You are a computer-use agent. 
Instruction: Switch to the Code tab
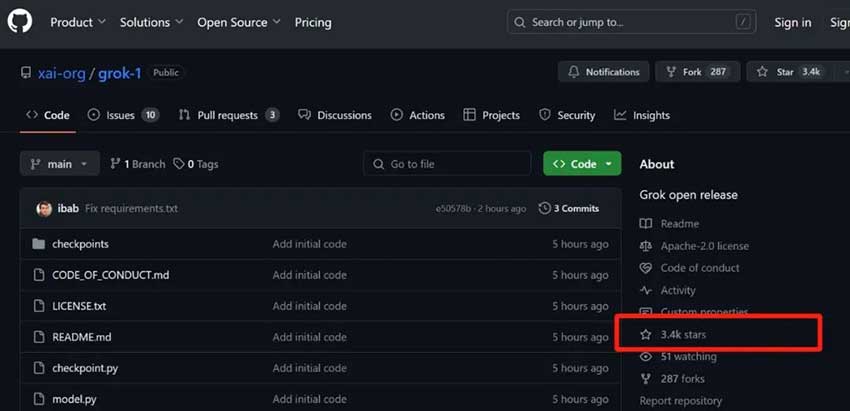point(48,115)
